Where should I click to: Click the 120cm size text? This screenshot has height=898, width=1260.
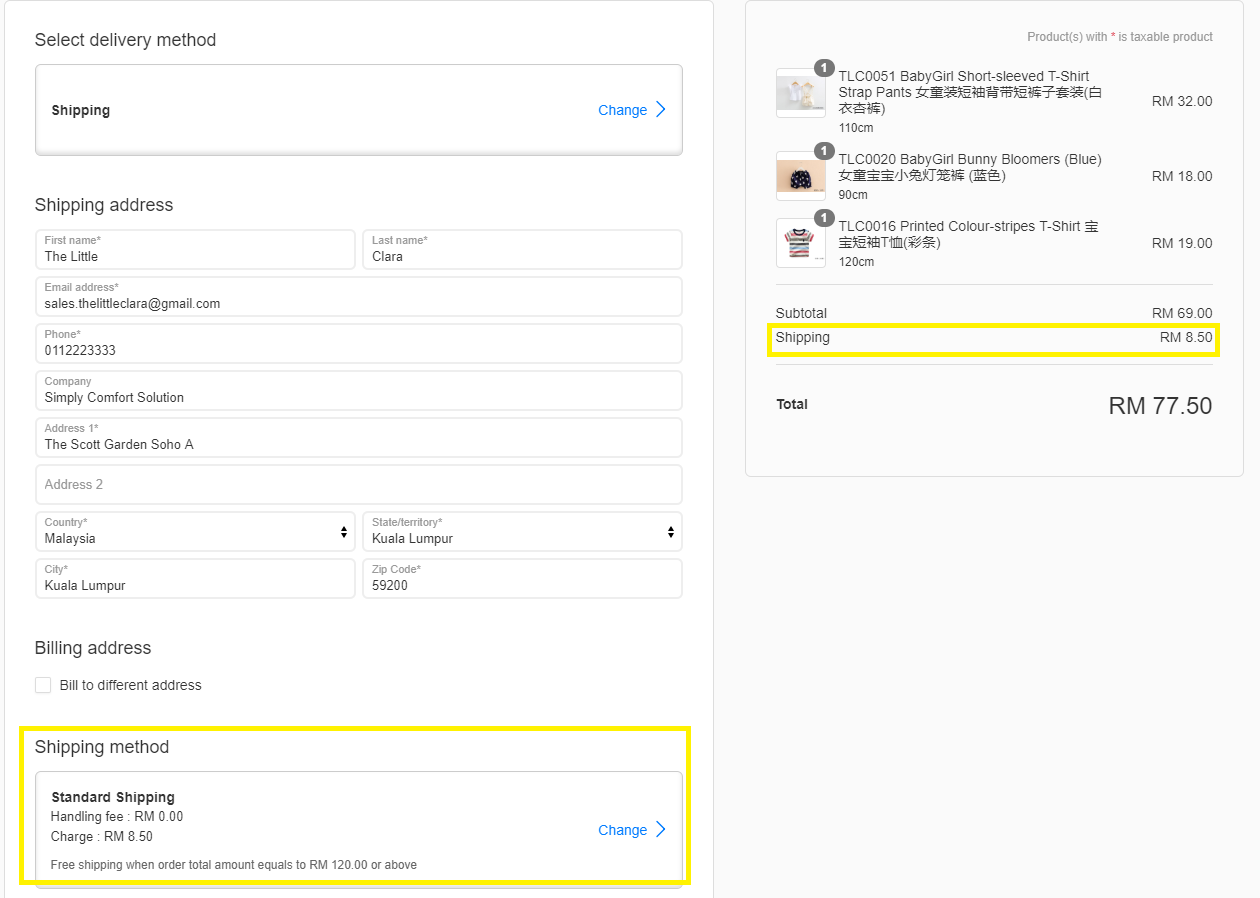pyautogui.click(x=856, y=262)
